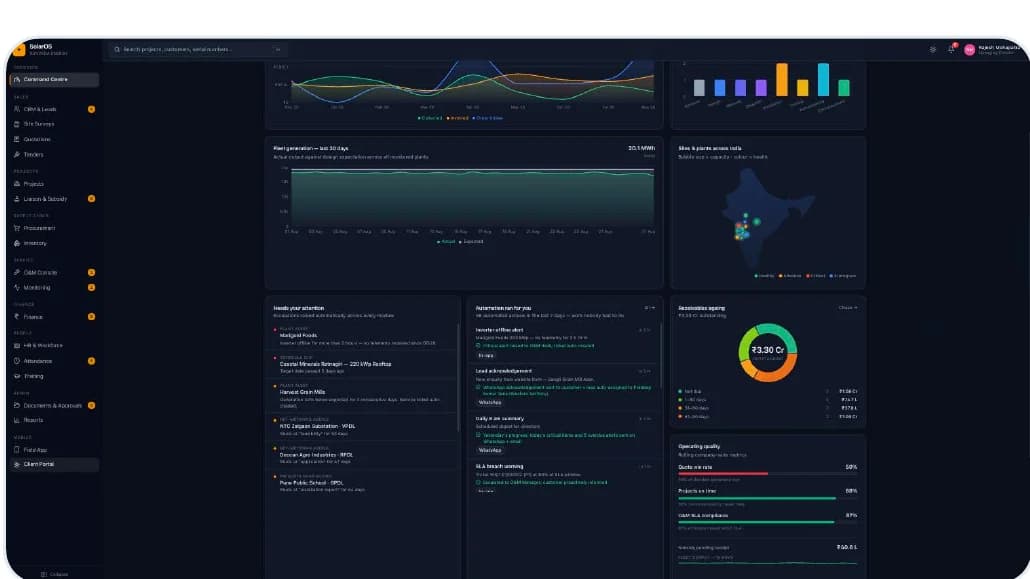Toggle Actual series in fleet generation legend
This screenshot has width=1030, height=579.
(446, 242)
